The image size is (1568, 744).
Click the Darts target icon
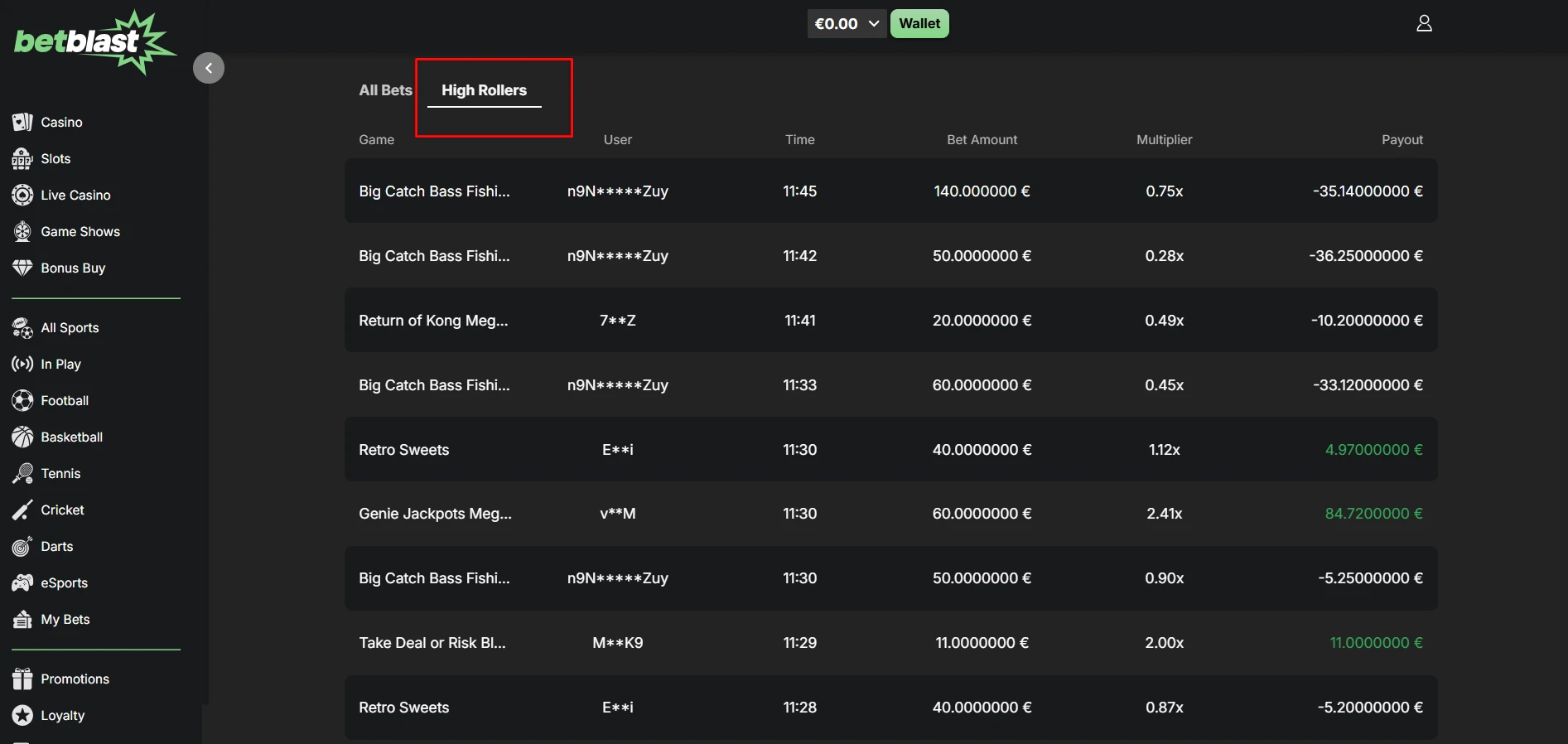click(x=22, y=546)
